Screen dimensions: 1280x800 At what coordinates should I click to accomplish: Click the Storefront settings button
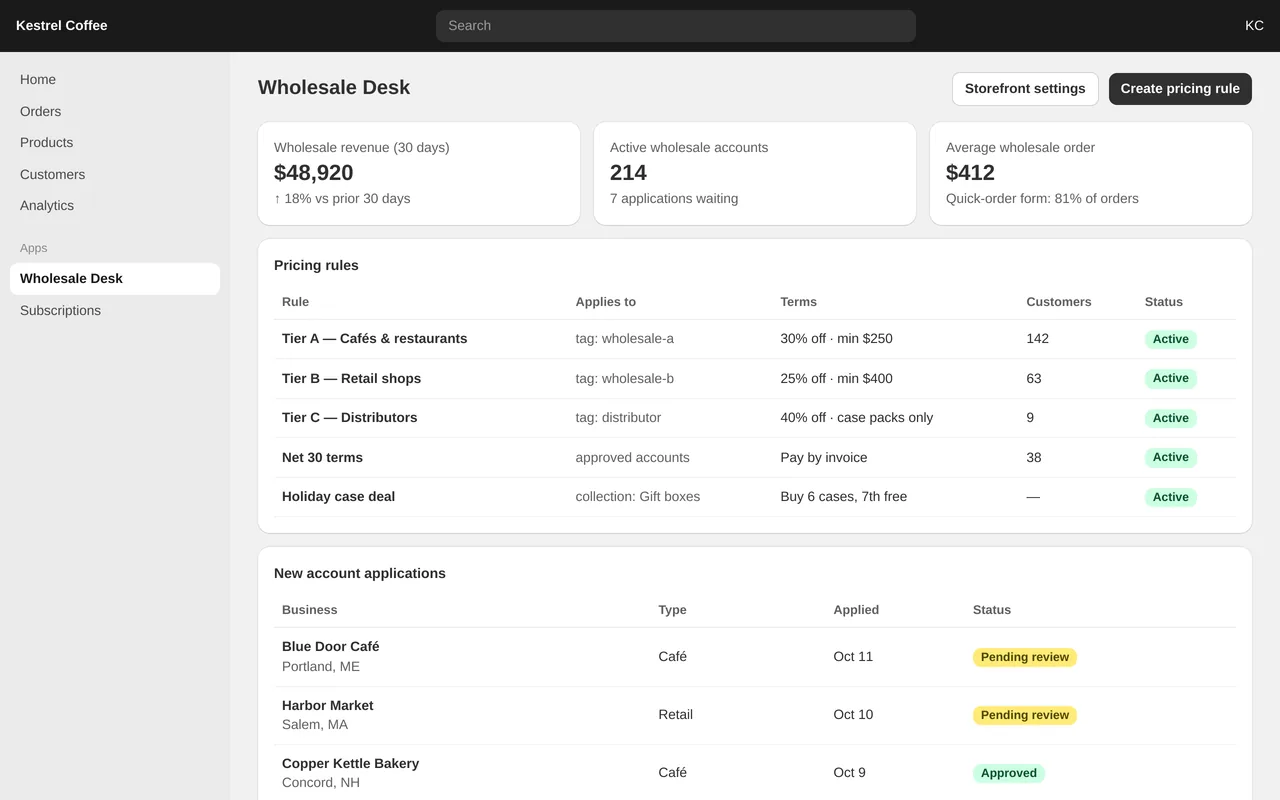click(1025, 89)
